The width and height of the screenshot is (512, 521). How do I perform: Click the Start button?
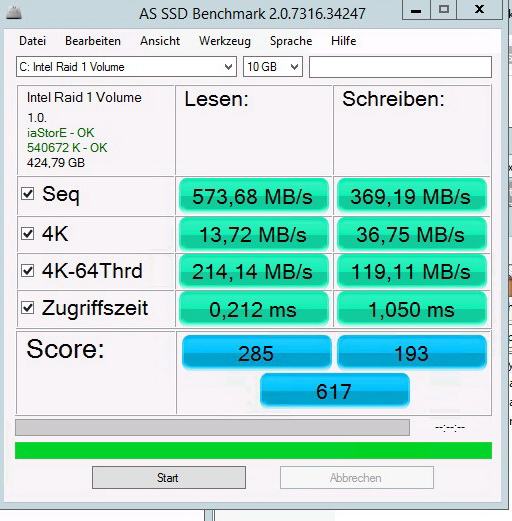(169, 477)
